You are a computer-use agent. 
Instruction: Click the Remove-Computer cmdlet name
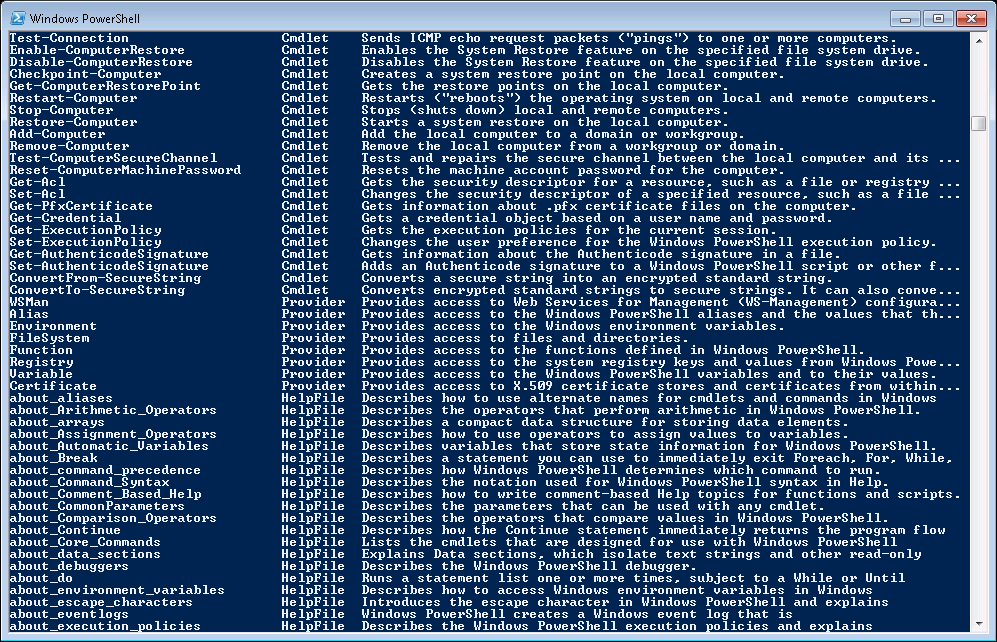click(69, 146)
